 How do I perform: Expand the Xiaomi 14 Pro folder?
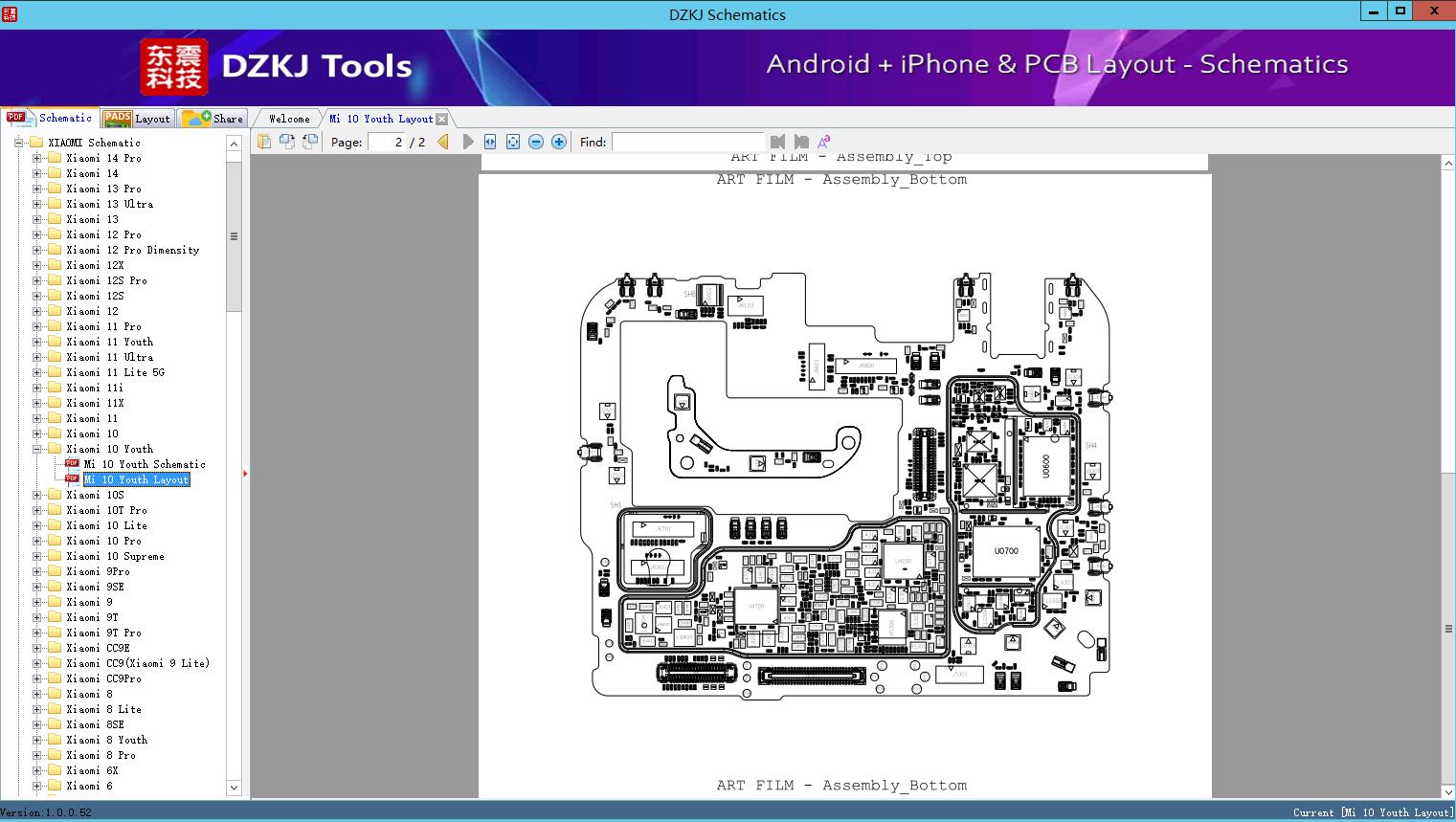[37, 158]
